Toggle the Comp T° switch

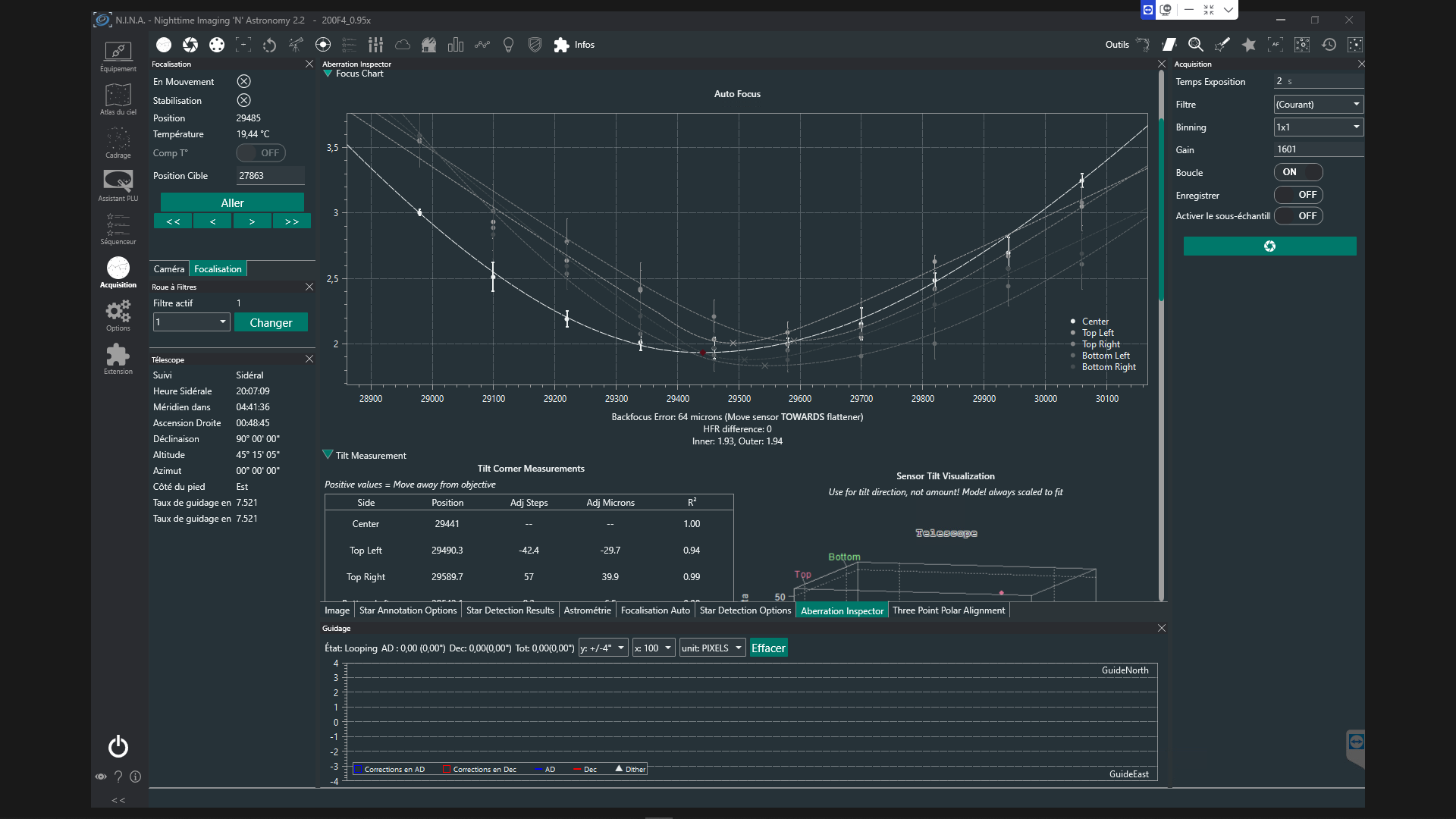click(x=261, y=153)
